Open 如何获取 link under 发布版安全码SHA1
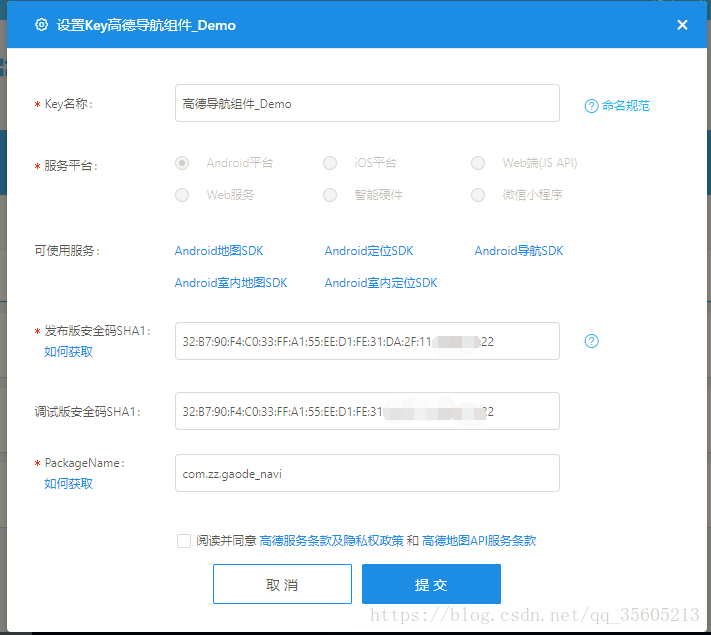The height and width of the screenshot is (635, 711). tap(68, 352)
